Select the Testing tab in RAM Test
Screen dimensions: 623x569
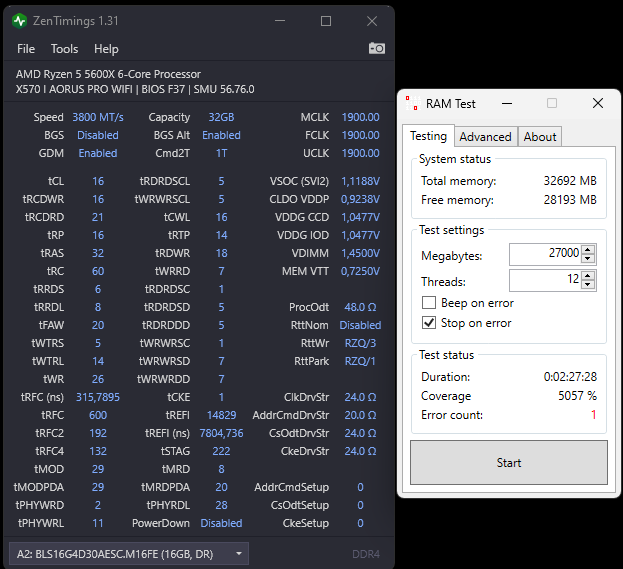(428, 136)
